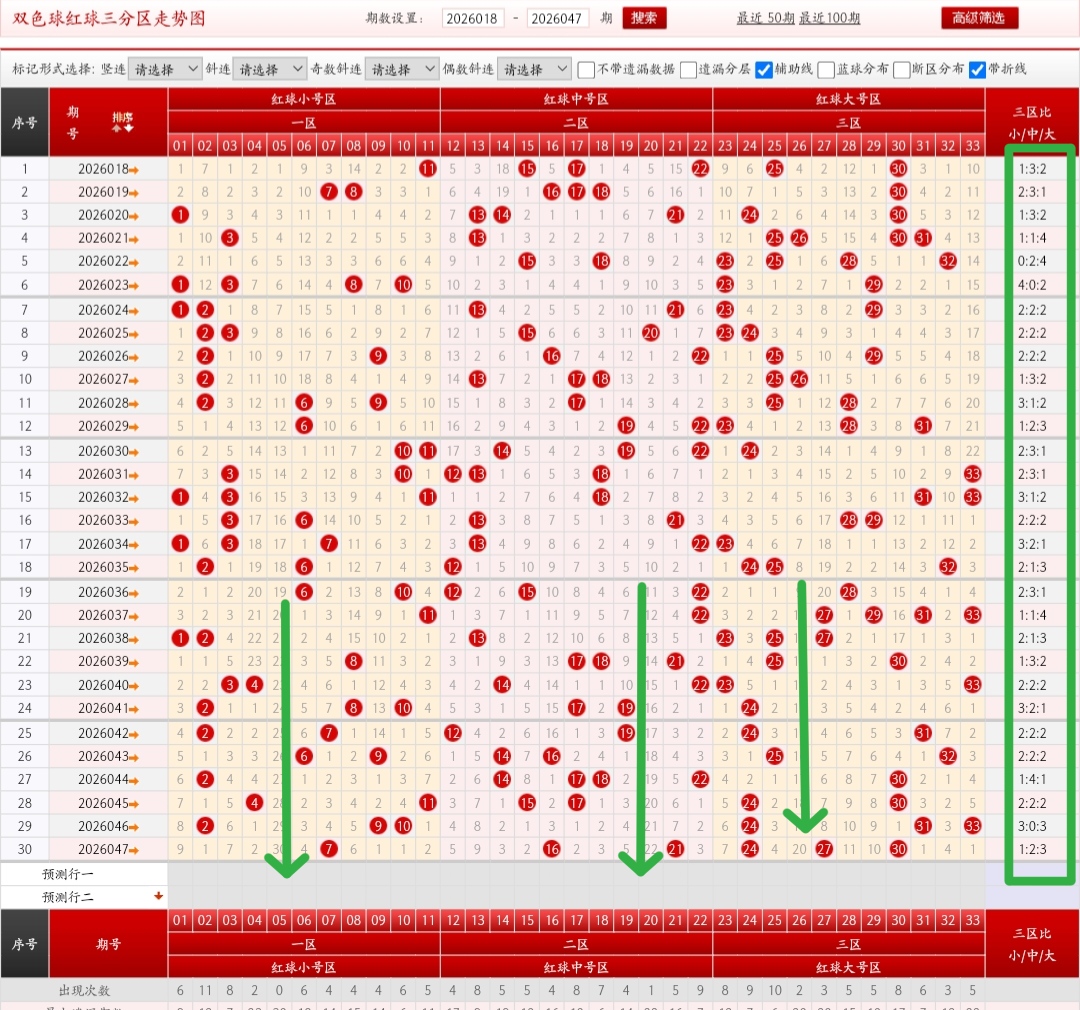Select the 红球中号区 column header
Image resolution: width=1080 pixels, height=1010 pixels.
(576, 99)
